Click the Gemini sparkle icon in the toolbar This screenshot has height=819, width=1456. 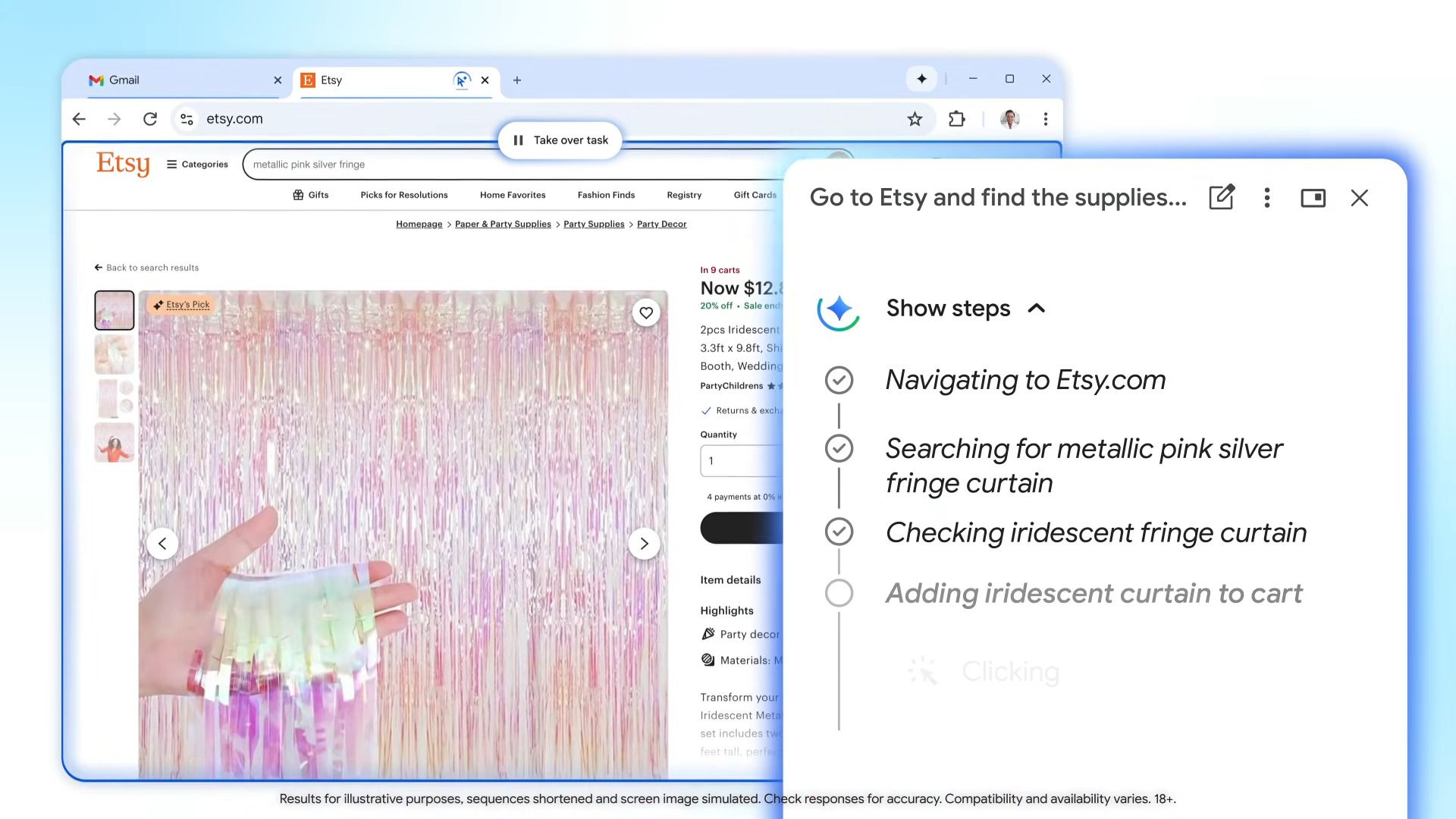pos(921,79)
